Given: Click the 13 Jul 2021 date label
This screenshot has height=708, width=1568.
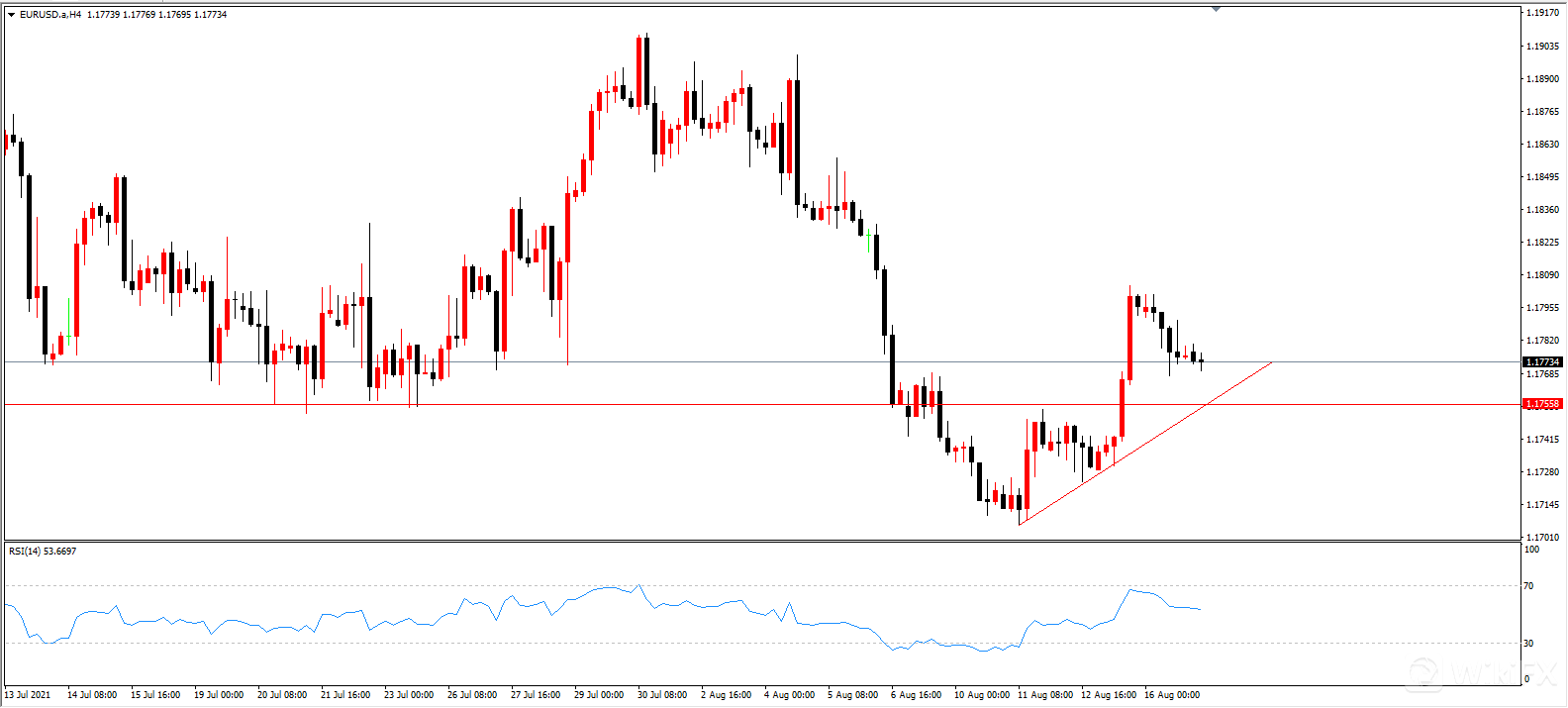Looking at the screenshot, I should (x=28, y=694).
